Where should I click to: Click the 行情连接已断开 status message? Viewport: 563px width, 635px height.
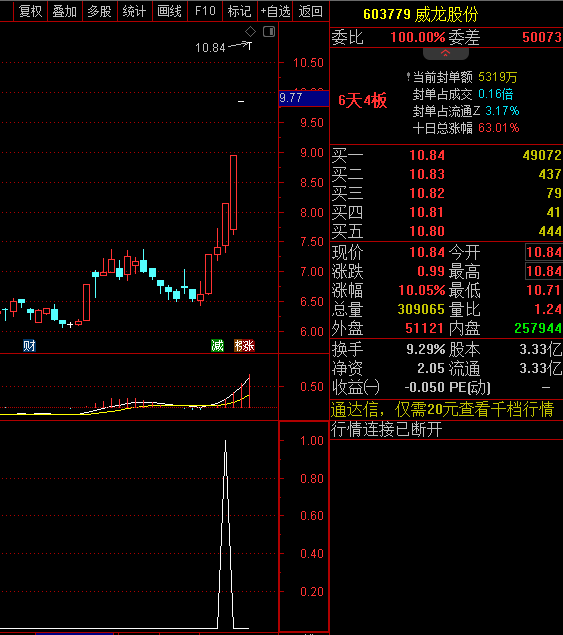click(x=386, y=429)
